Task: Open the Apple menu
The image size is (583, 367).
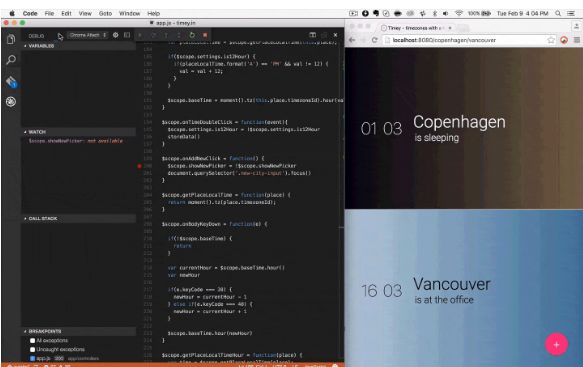Action: [12, 13]
